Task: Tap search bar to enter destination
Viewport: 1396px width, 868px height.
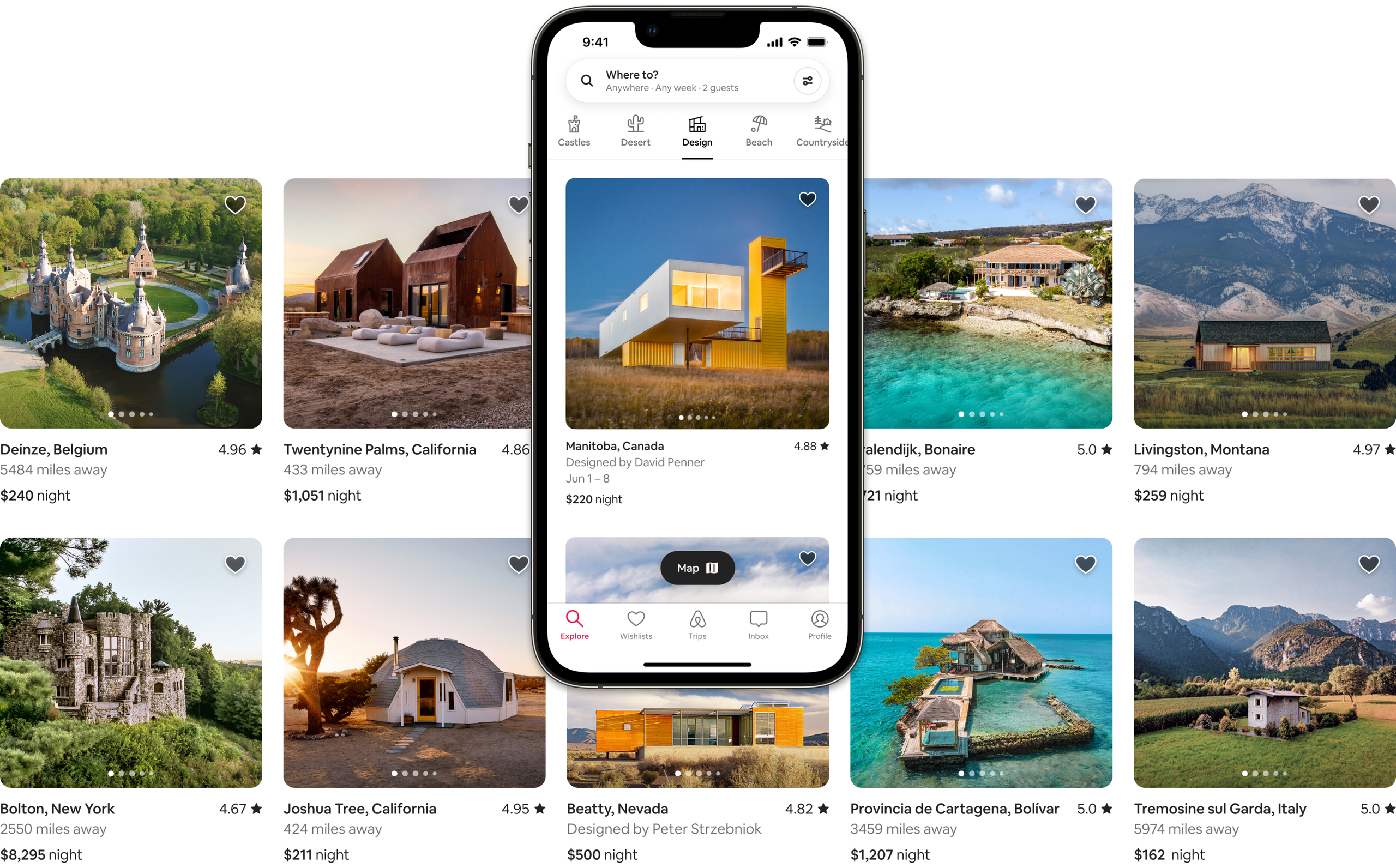Action: click(x=690, y=80)
